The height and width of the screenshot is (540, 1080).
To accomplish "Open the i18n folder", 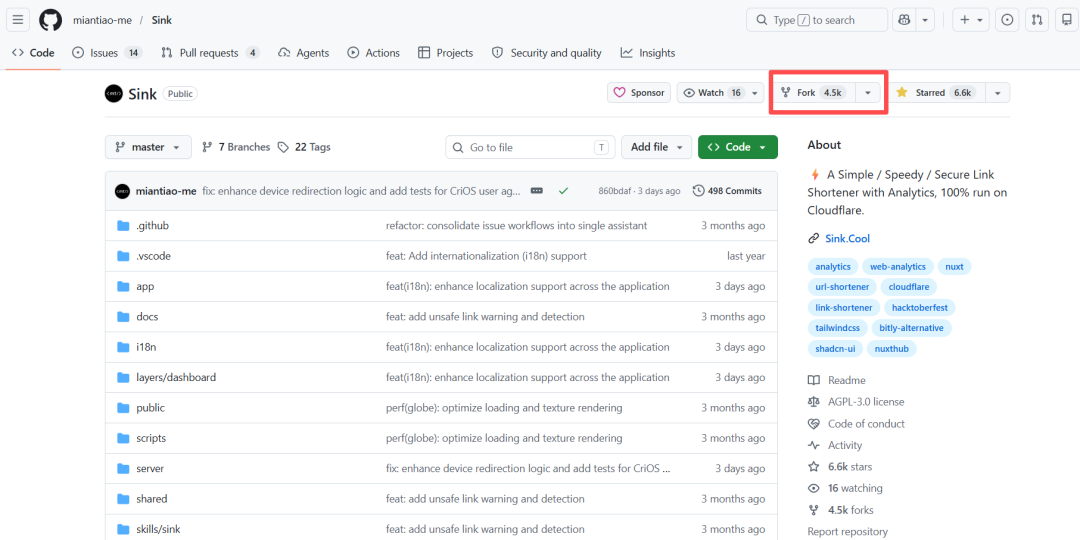I will [x=146, y=347].
